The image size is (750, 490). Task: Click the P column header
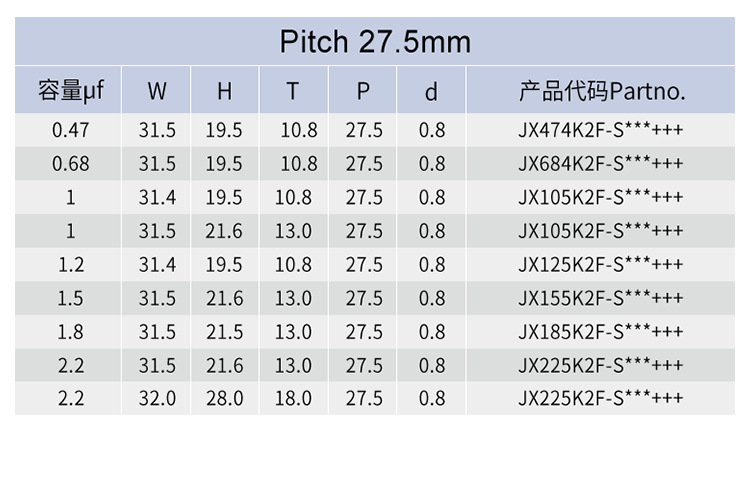(363, 91)
